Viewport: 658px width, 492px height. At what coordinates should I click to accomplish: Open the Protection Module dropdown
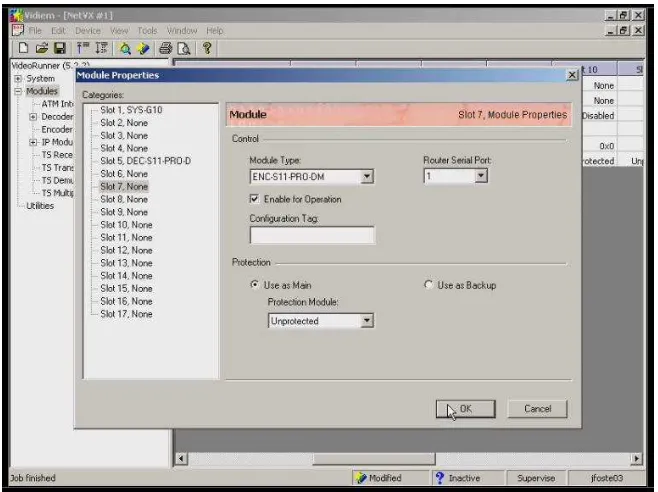click(367, 321)
